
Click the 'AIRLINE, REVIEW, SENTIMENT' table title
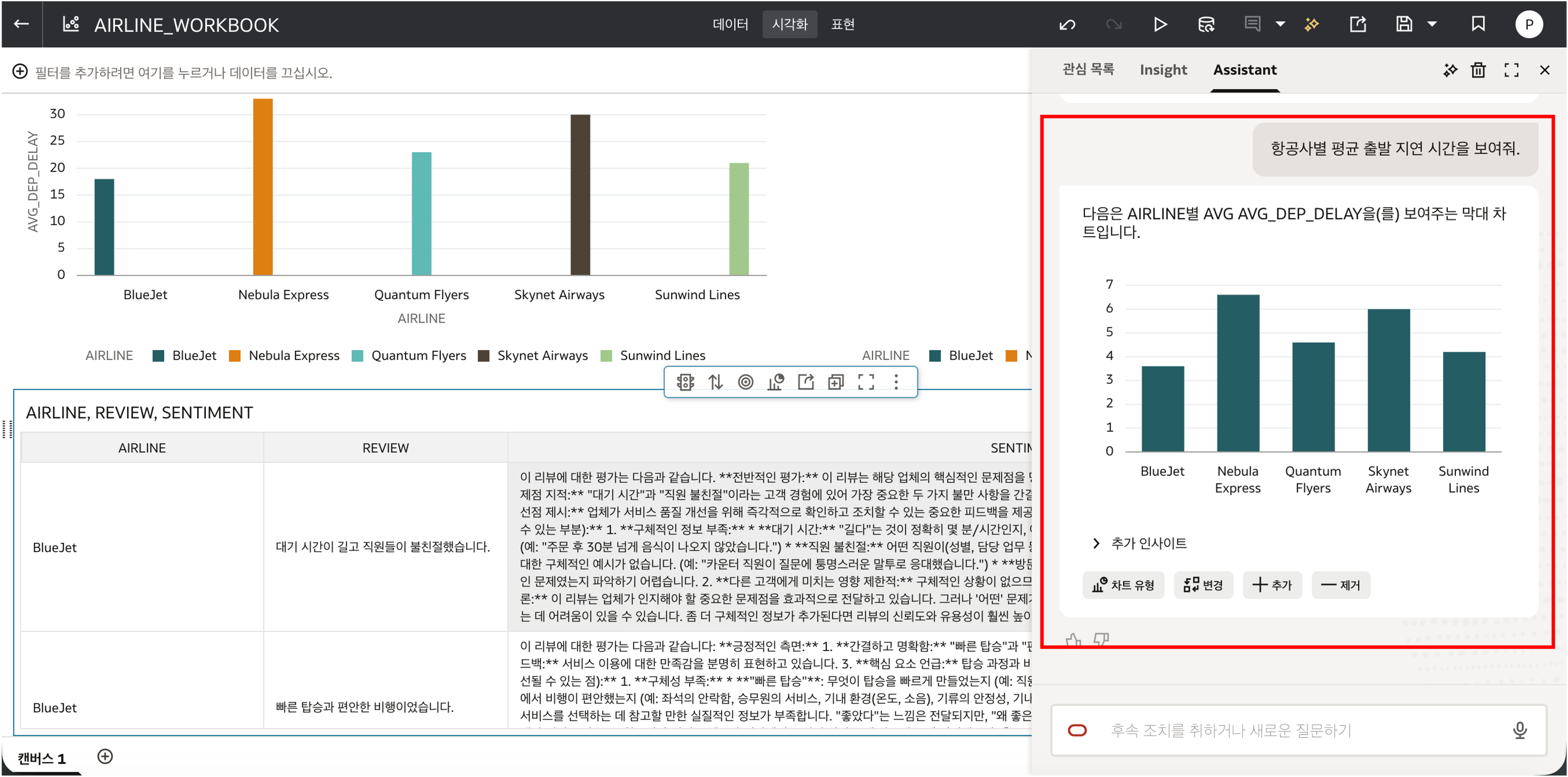click(139, 412)
